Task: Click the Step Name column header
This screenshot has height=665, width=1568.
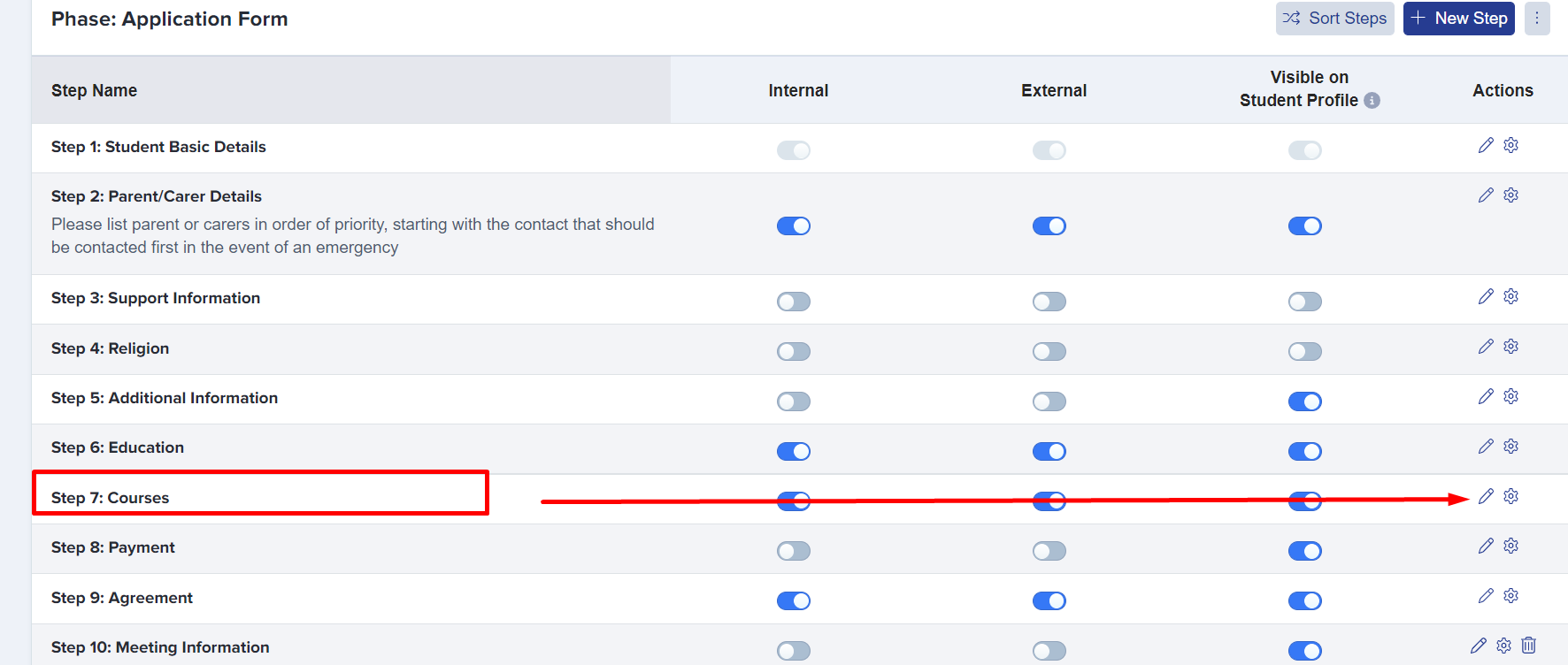Action: click(94, 90)
